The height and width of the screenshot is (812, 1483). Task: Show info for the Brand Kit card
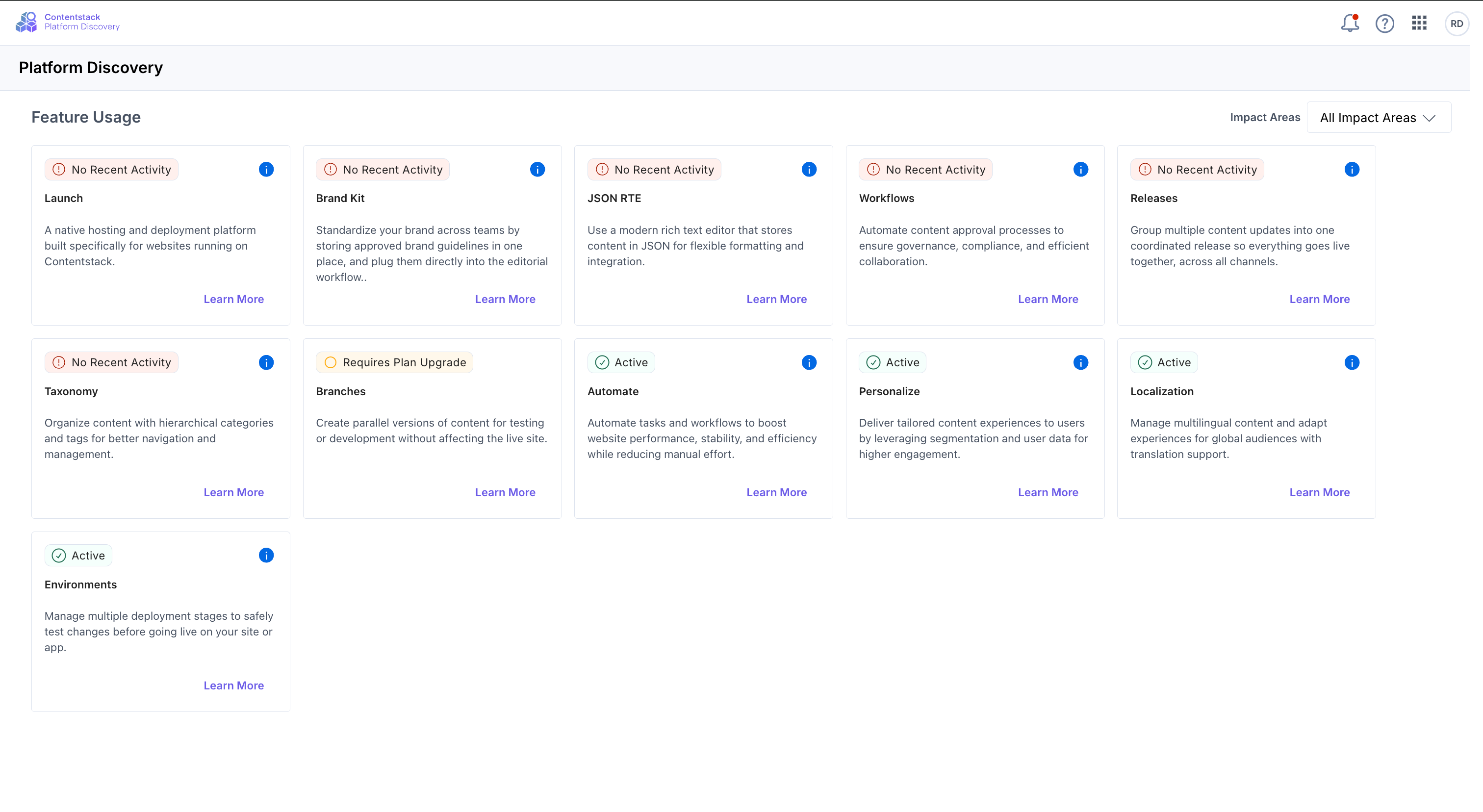click(x=537, y=169)
